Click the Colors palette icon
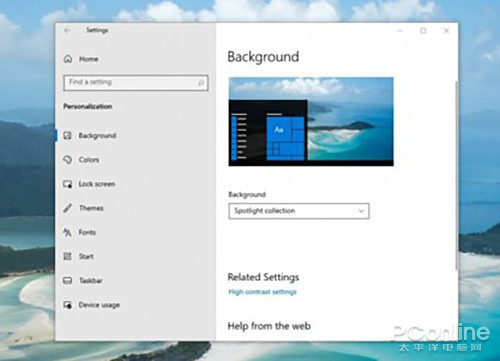 coord(68,160)
